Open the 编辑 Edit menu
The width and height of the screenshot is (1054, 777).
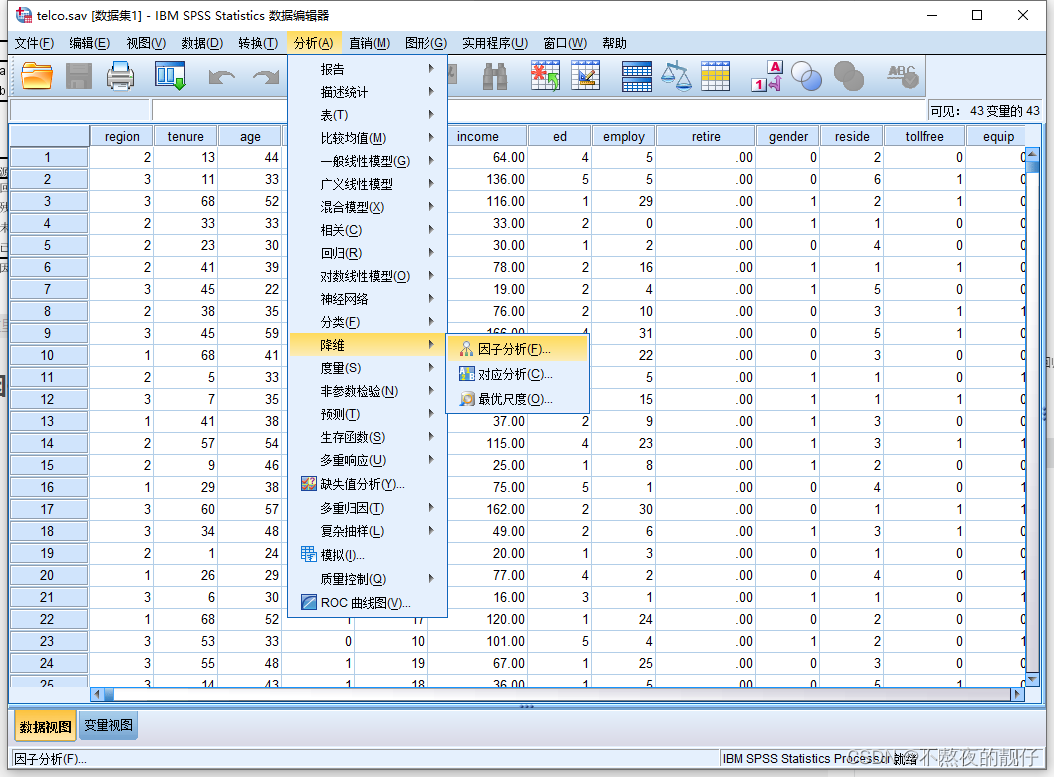[89, 43]
